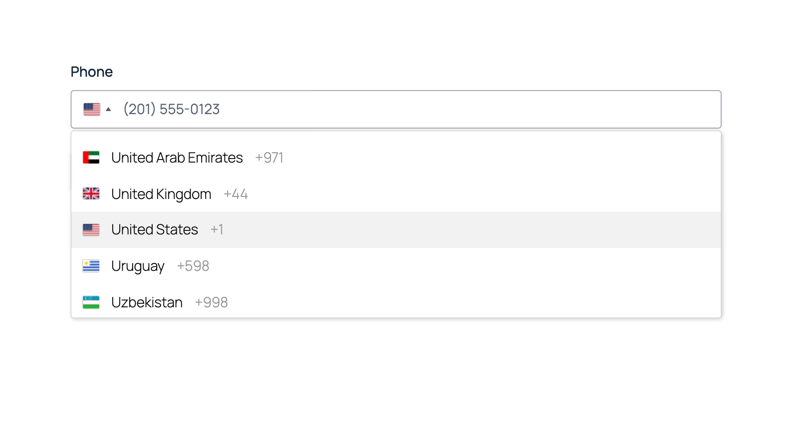This screenshot has height=429, width=800.
Task: Click the United Kingdom flag icon
Action: click(91, 194)
